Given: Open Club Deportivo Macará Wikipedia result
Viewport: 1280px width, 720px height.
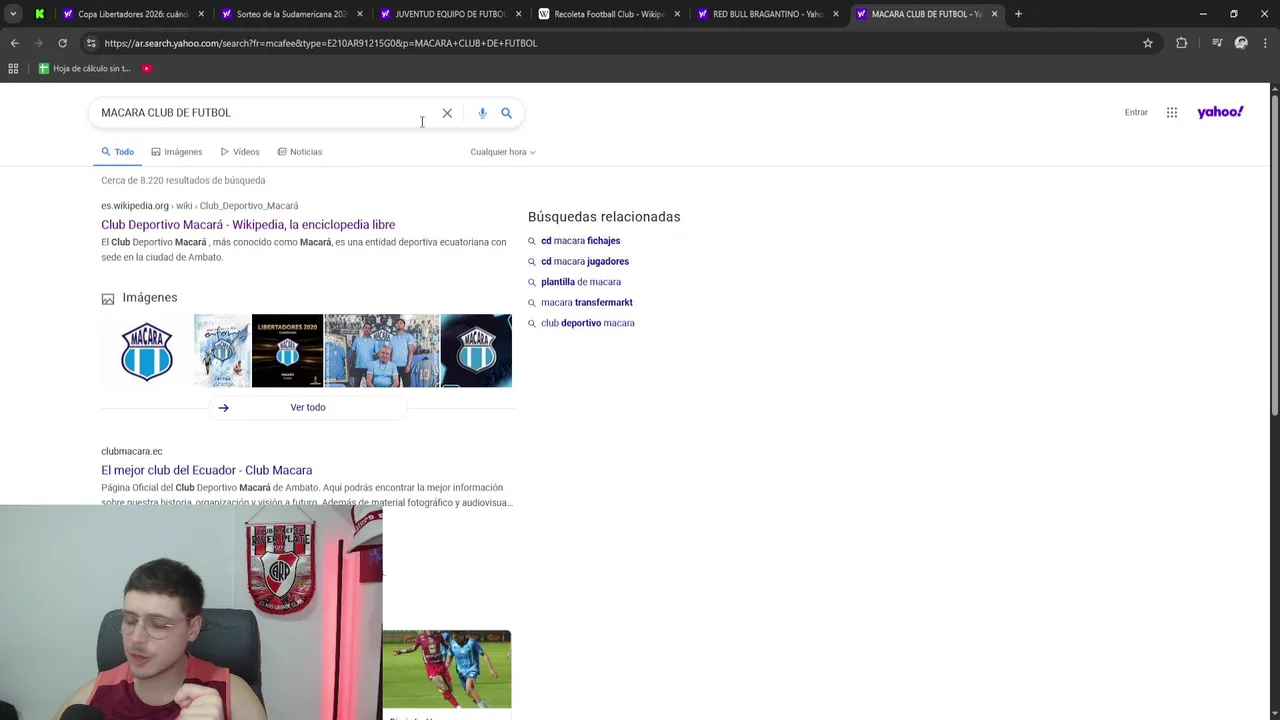Looking at the screenshot, I should point(248,225).
